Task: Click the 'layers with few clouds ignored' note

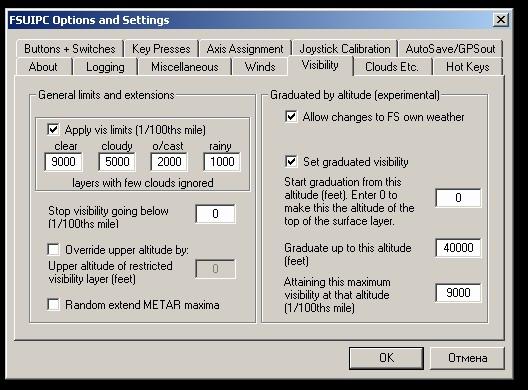Action: point(143,183)
